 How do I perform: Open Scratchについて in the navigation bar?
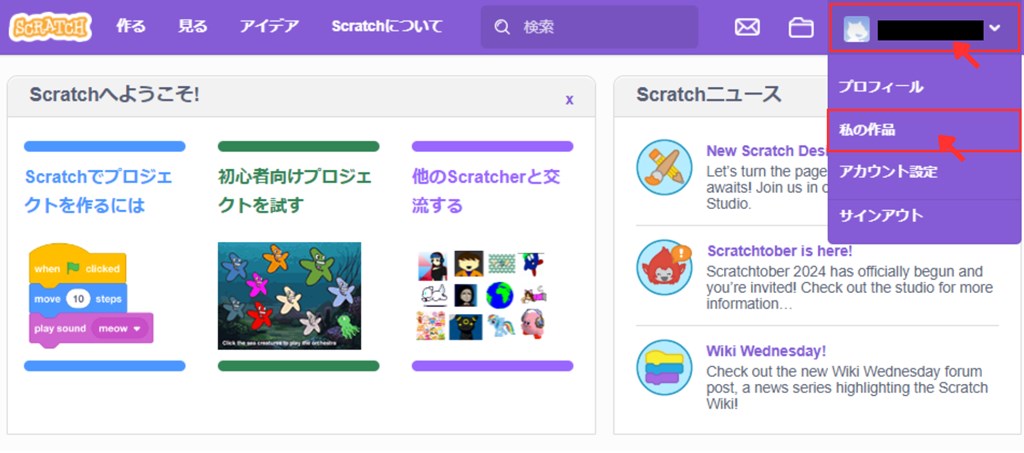coord(387,27)
